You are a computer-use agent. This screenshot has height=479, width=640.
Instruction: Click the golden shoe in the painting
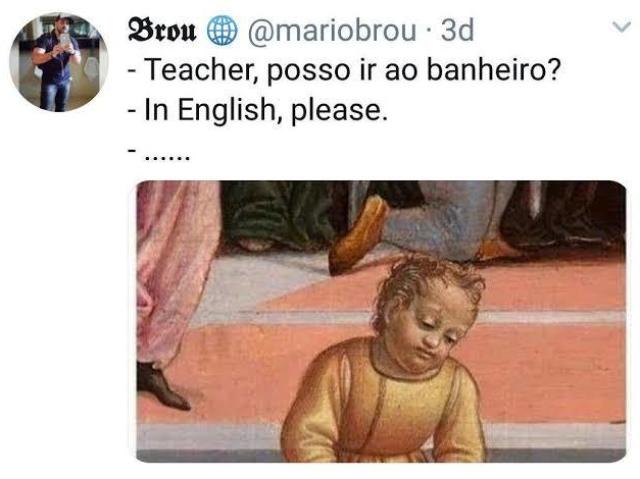358,235
